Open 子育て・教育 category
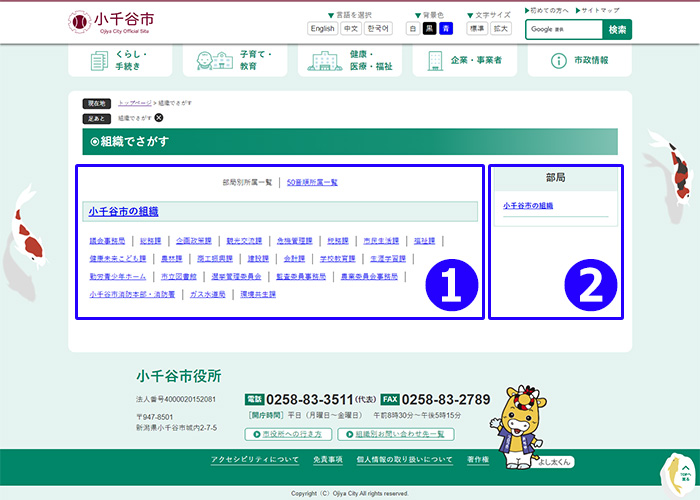Screen dimensions: 700x500 tap(235, 60)
